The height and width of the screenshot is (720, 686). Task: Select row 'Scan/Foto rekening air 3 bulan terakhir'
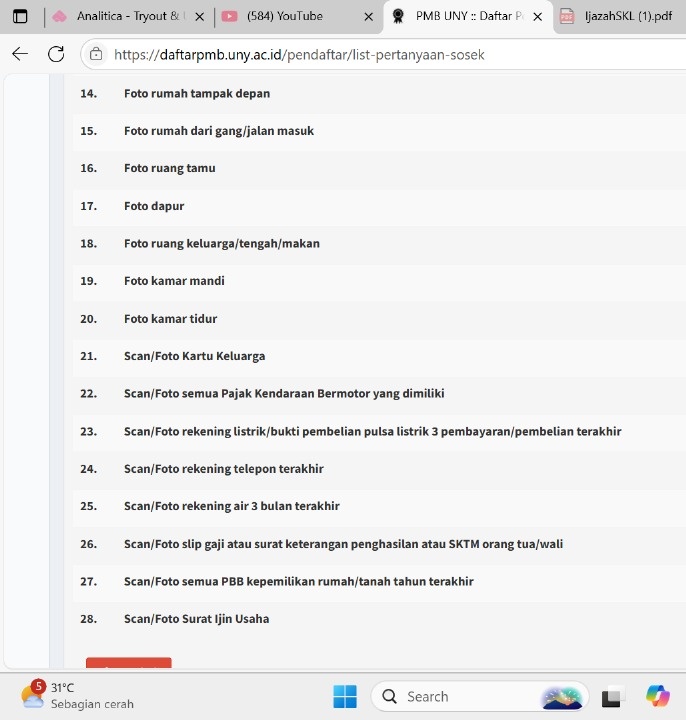(x=379, y=506)
